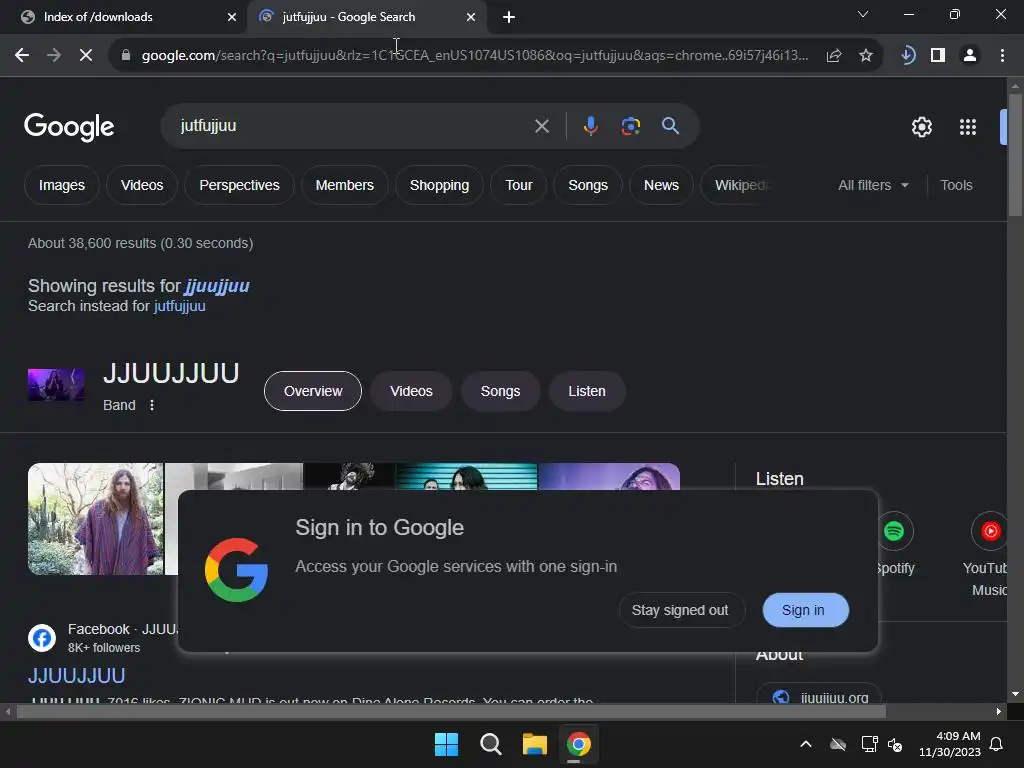This screenshot has width=1024, height=768.
Task: Open the YouTube Music listen icon
Action: [x=990, y=531]
